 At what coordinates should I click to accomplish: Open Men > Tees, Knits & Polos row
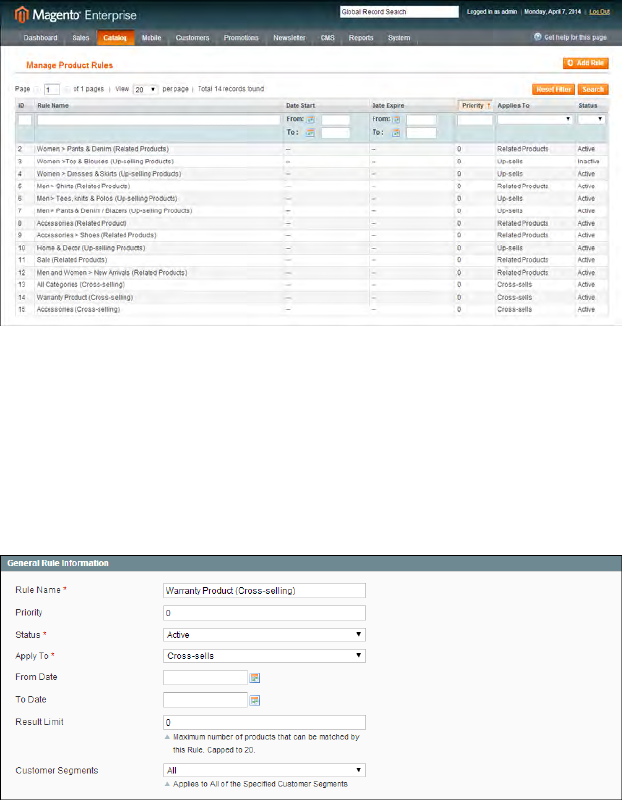click(x=312, y=198)
